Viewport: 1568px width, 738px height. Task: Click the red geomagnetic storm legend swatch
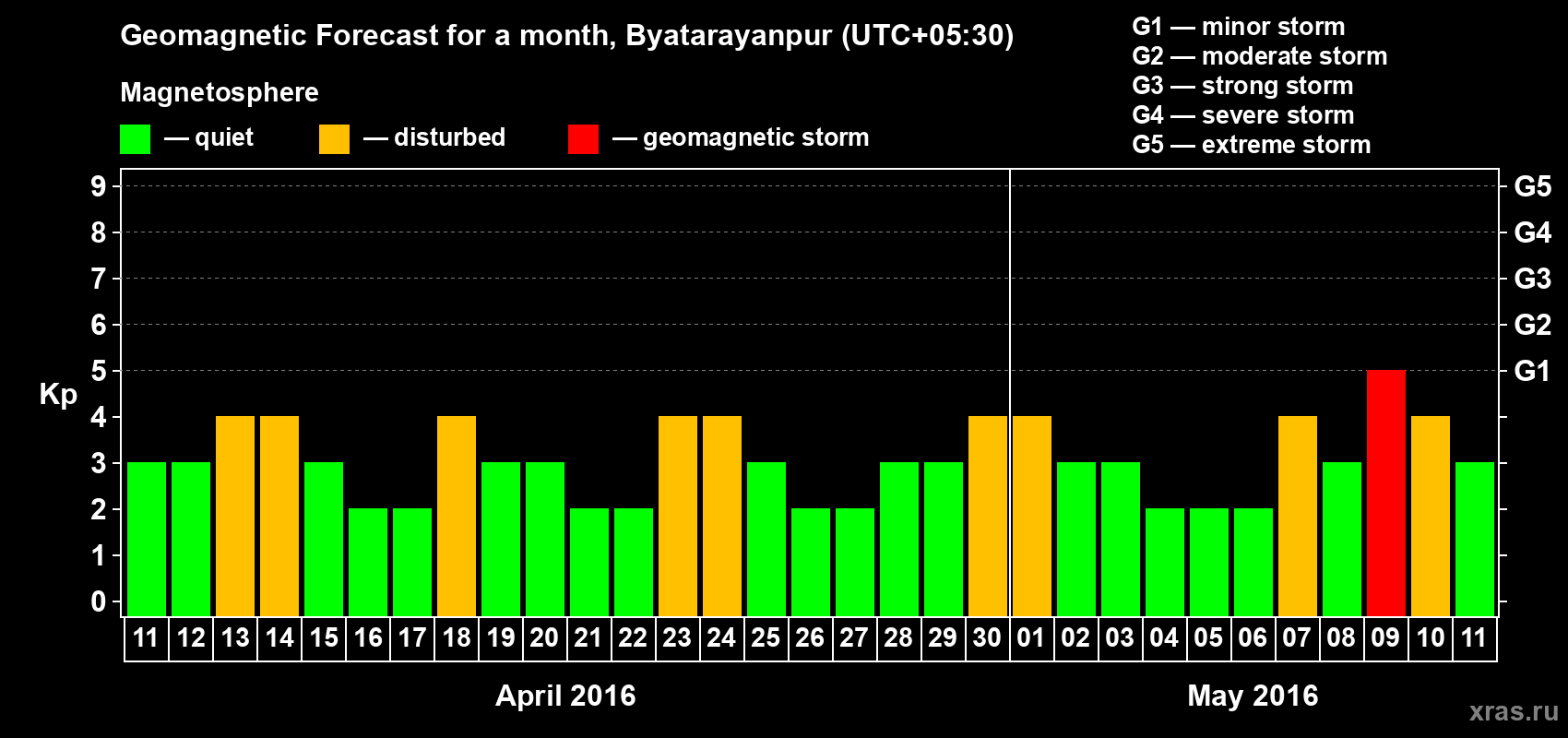point(583,139)
